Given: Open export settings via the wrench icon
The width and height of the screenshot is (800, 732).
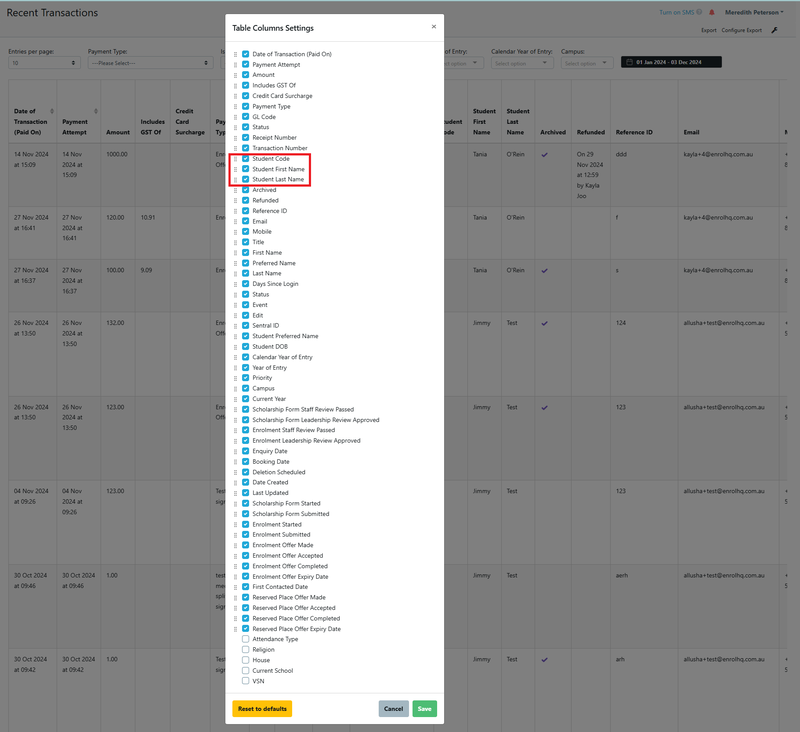Looking at the screenshot, I should click(x=775, y=29).
